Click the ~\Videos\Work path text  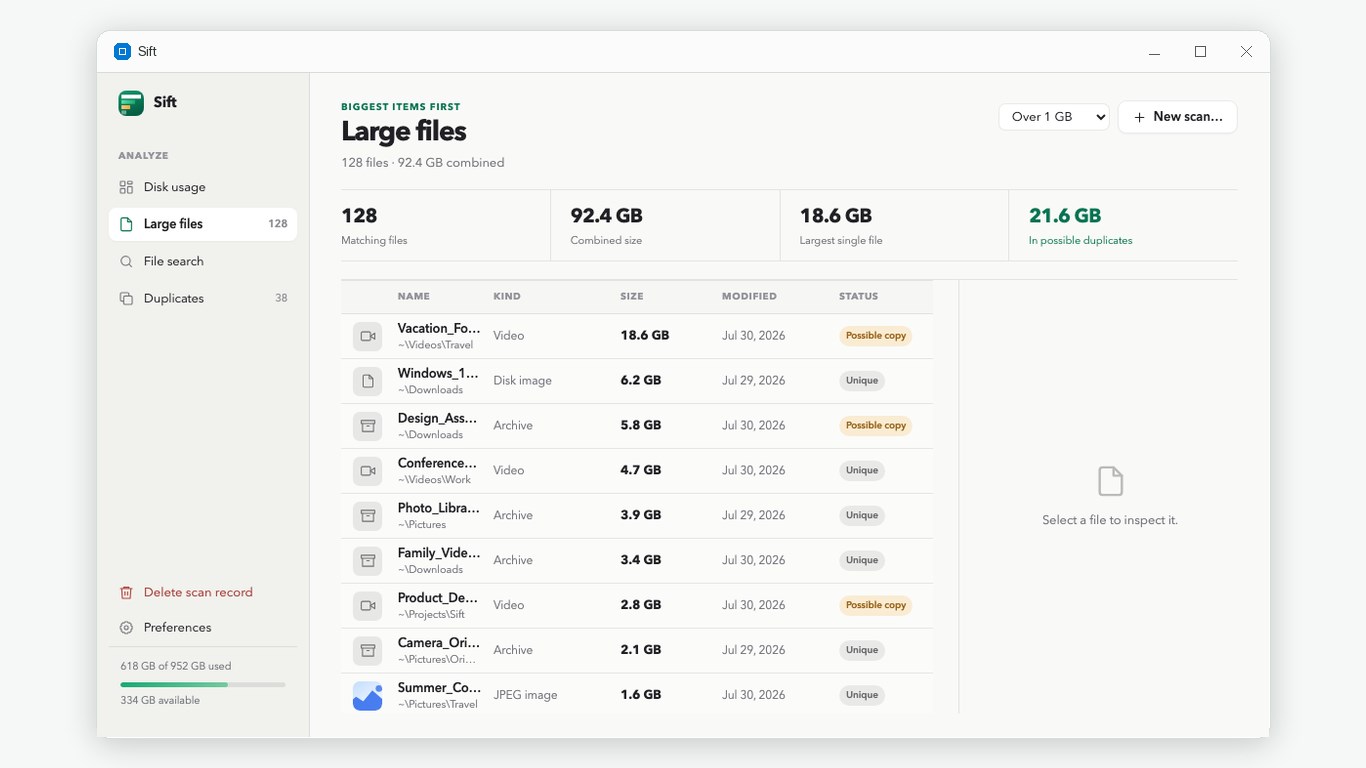coord(434,480)
